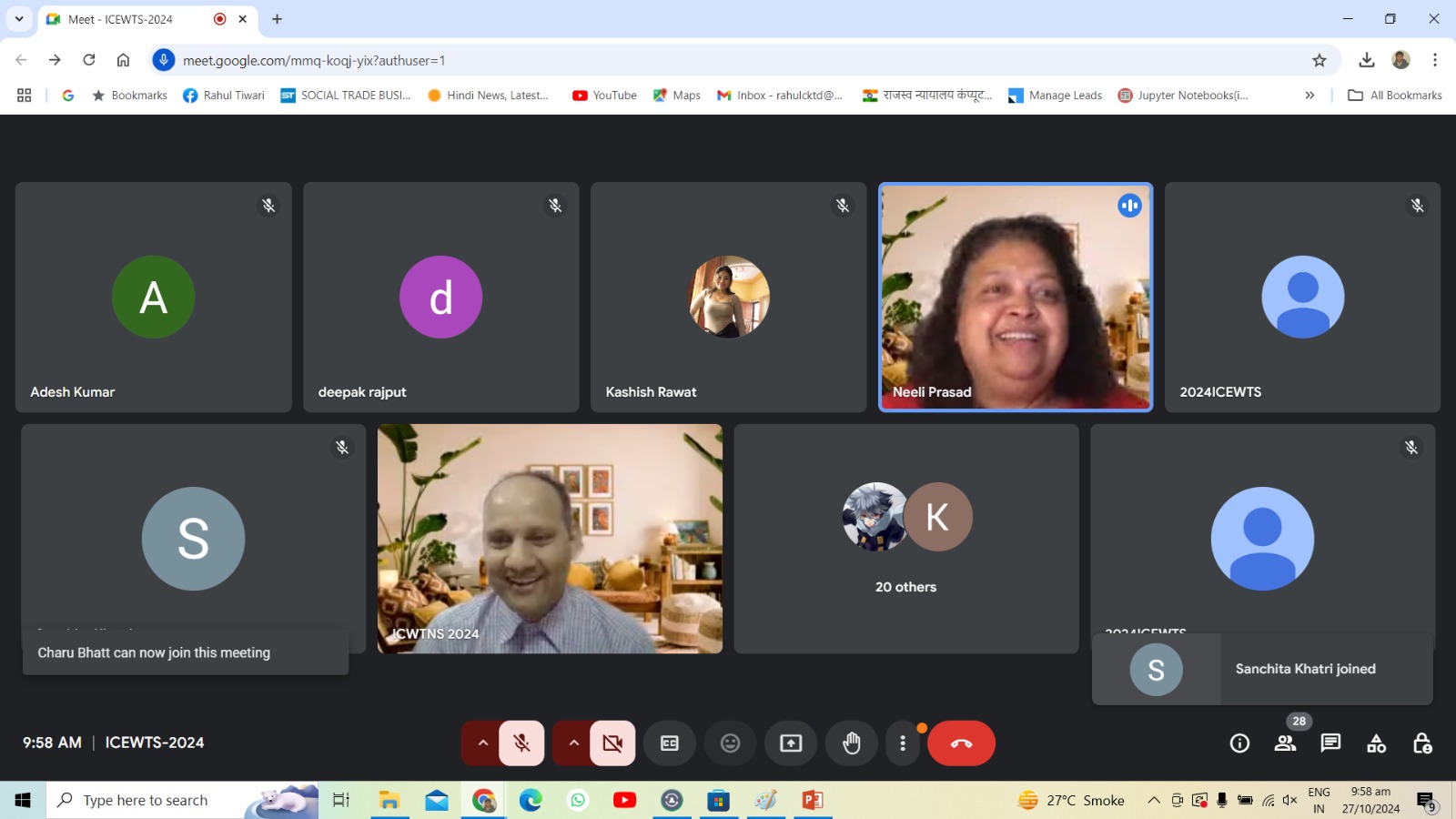The image size is (1456, 819).
Task: Open Rahul Tiwari Facebook bookmark
Action: tap(224, 95)
